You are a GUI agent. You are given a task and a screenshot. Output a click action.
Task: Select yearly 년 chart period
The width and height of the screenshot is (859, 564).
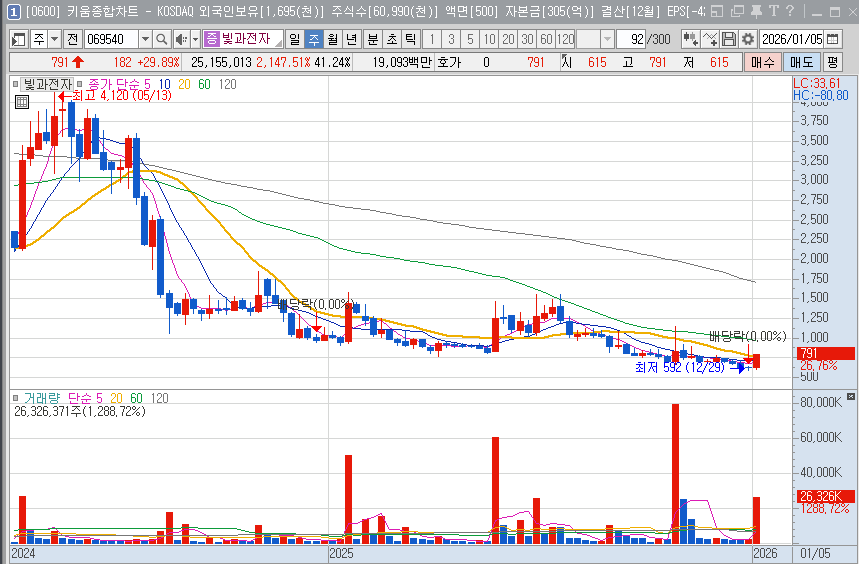pos(352,39)
